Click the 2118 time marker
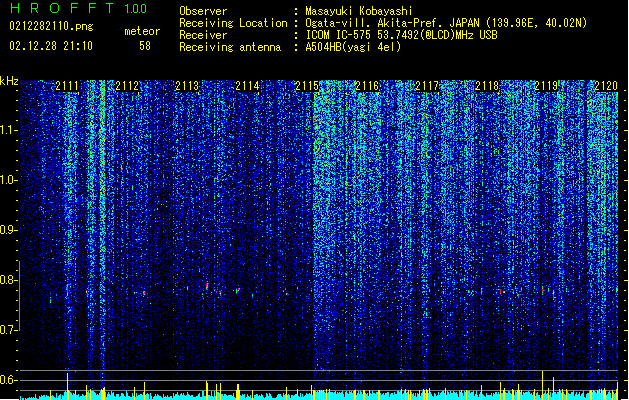629x400 pixels. coord(487,86)
